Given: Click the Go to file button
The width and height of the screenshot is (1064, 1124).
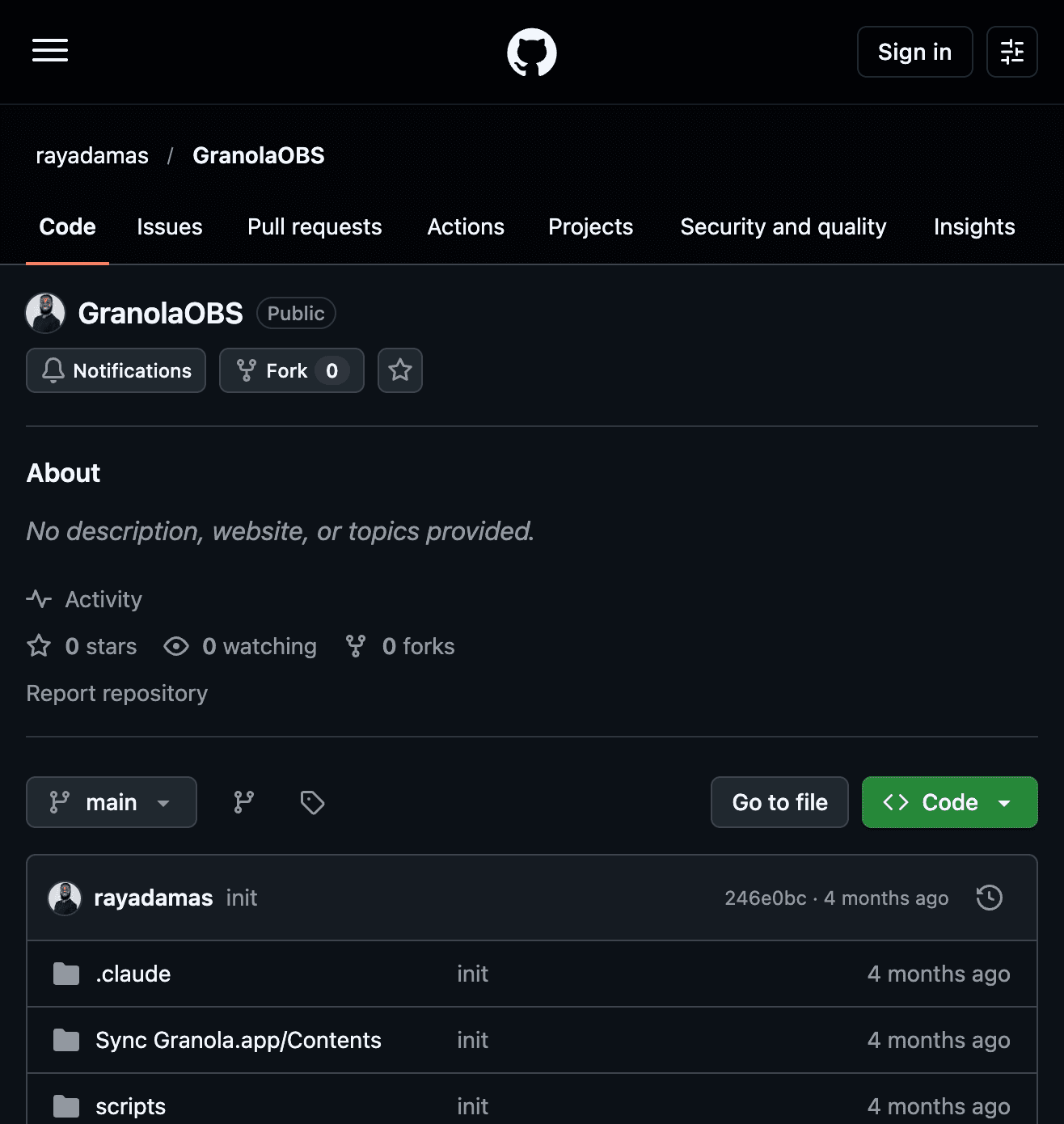Looking at the screenshot, I should click(779, 802).
